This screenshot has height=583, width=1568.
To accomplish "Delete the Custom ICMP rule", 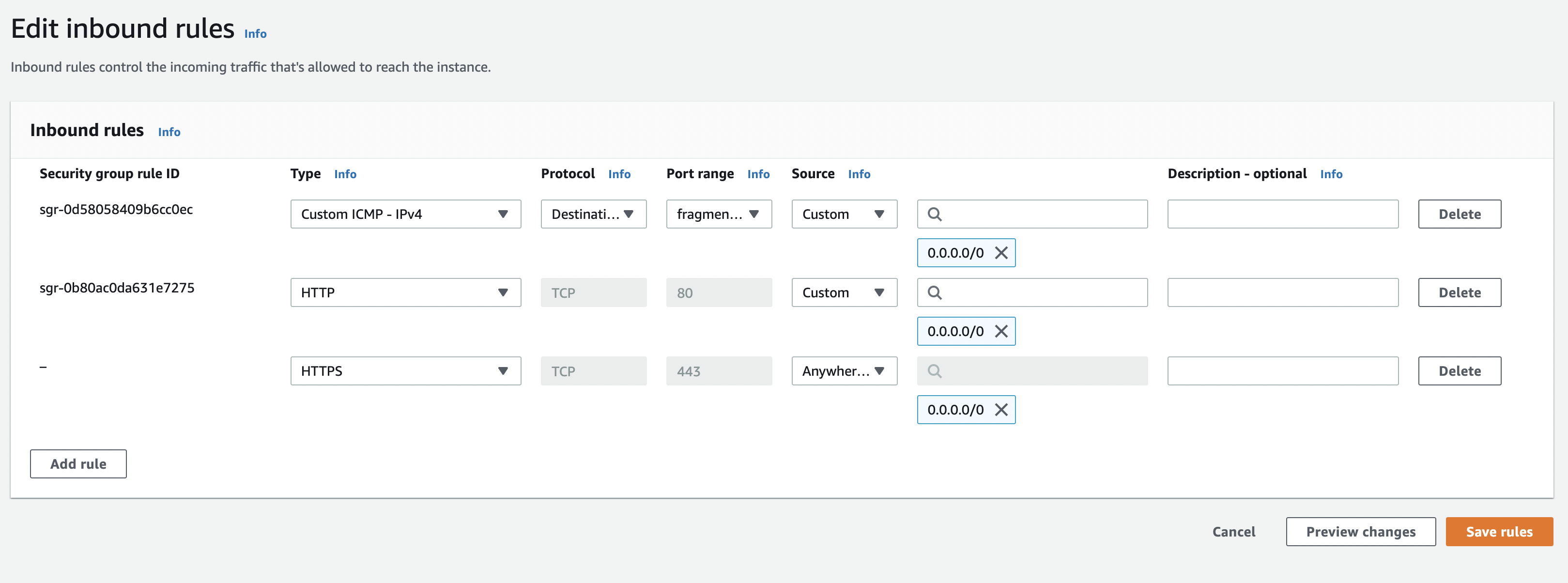I will 1459,214.
